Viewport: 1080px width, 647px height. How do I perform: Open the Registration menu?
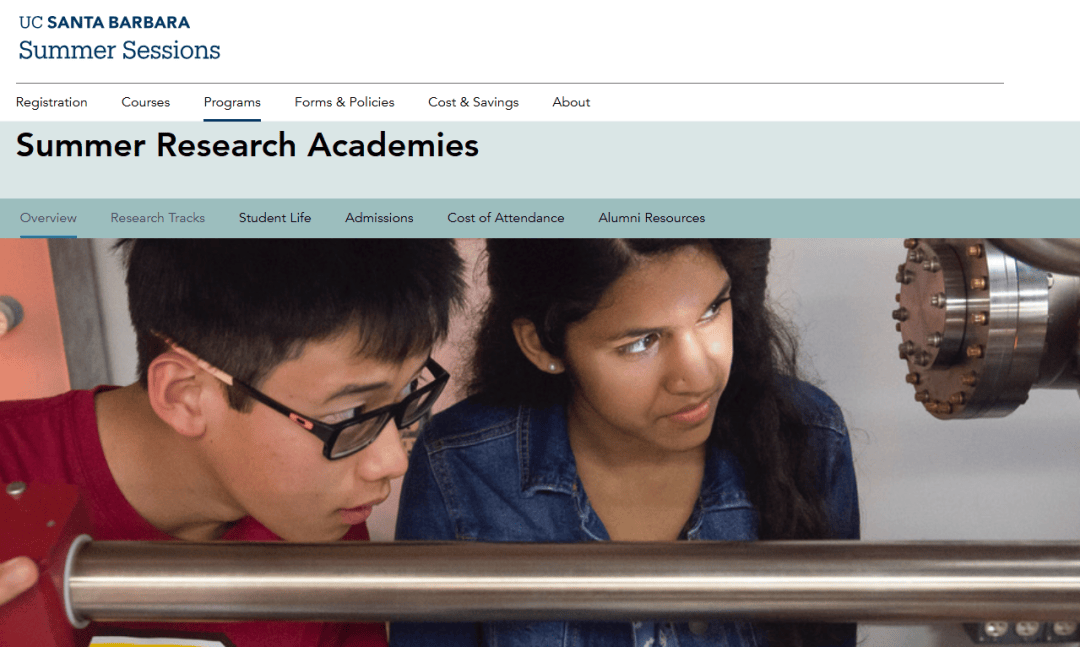point(52,102)
